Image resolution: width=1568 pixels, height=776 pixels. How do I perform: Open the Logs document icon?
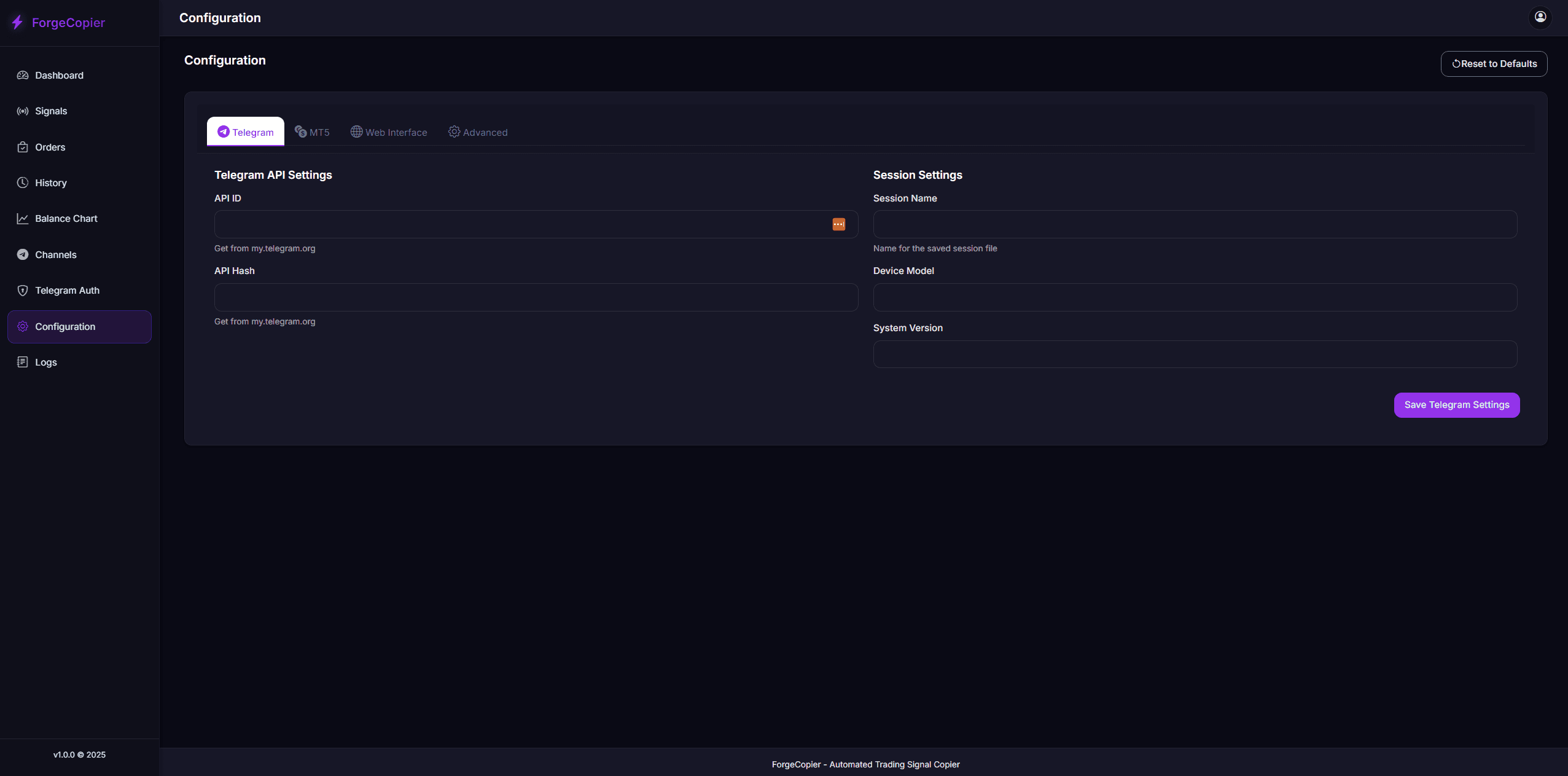click(23, 362)
